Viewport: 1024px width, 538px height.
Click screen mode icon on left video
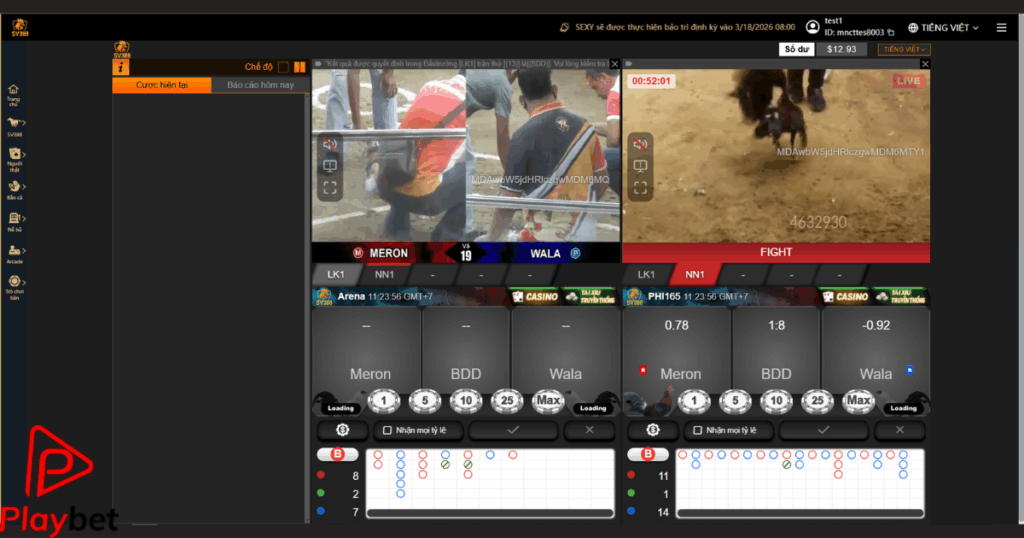[329, 166]
